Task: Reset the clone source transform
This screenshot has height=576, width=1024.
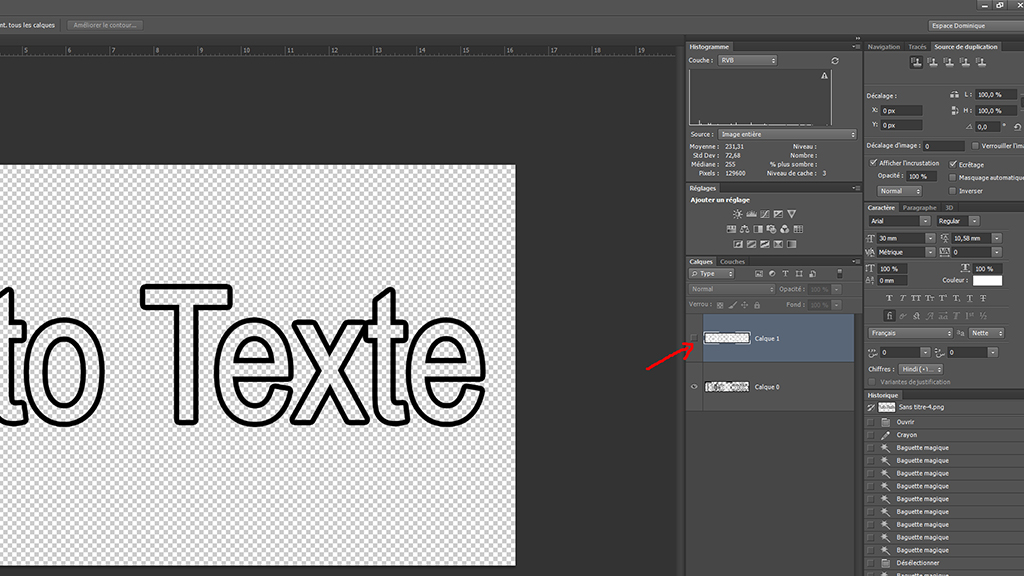Action: point(1017,127)
